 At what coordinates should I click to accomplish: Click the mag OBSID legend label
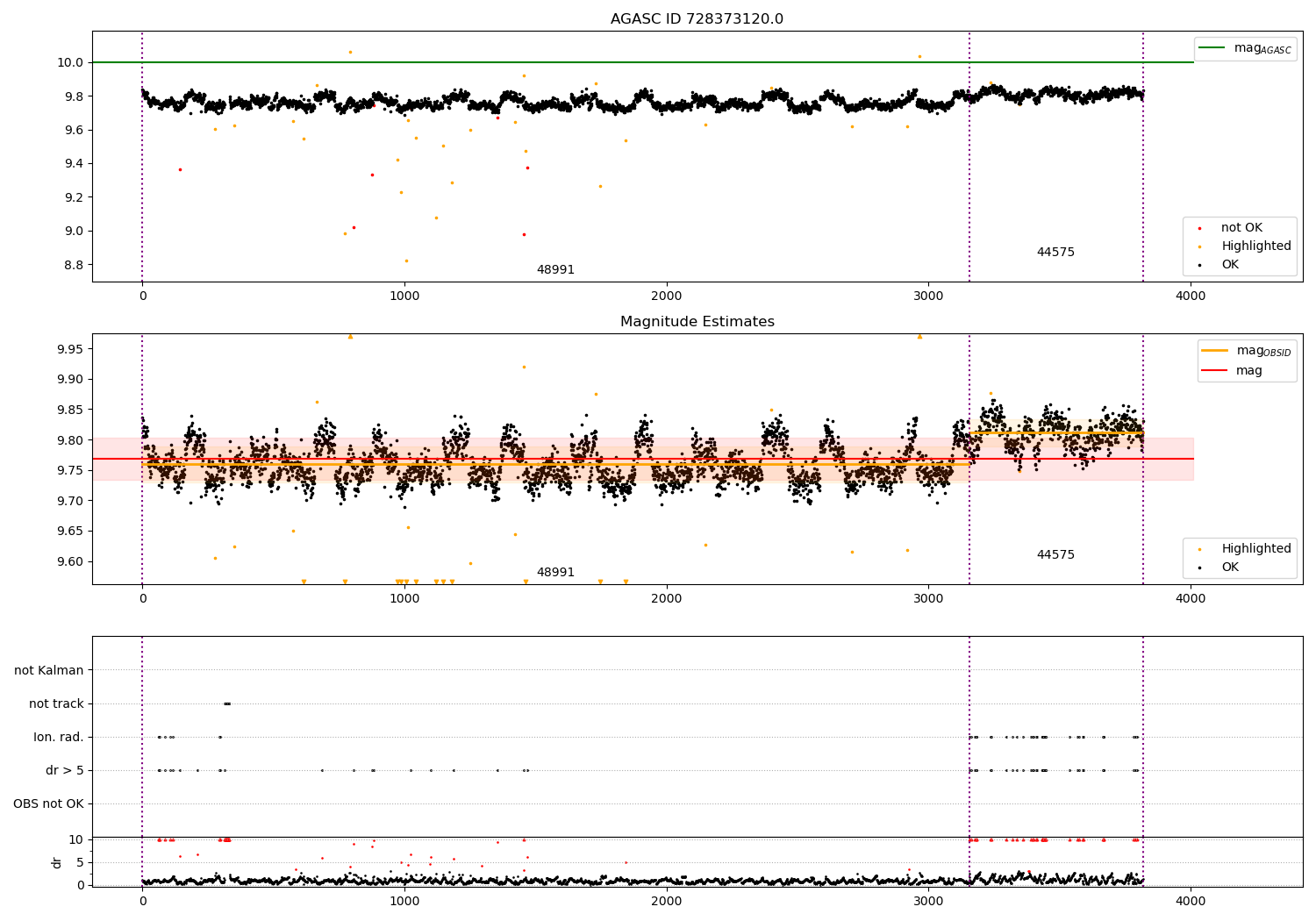(1263, 351)
